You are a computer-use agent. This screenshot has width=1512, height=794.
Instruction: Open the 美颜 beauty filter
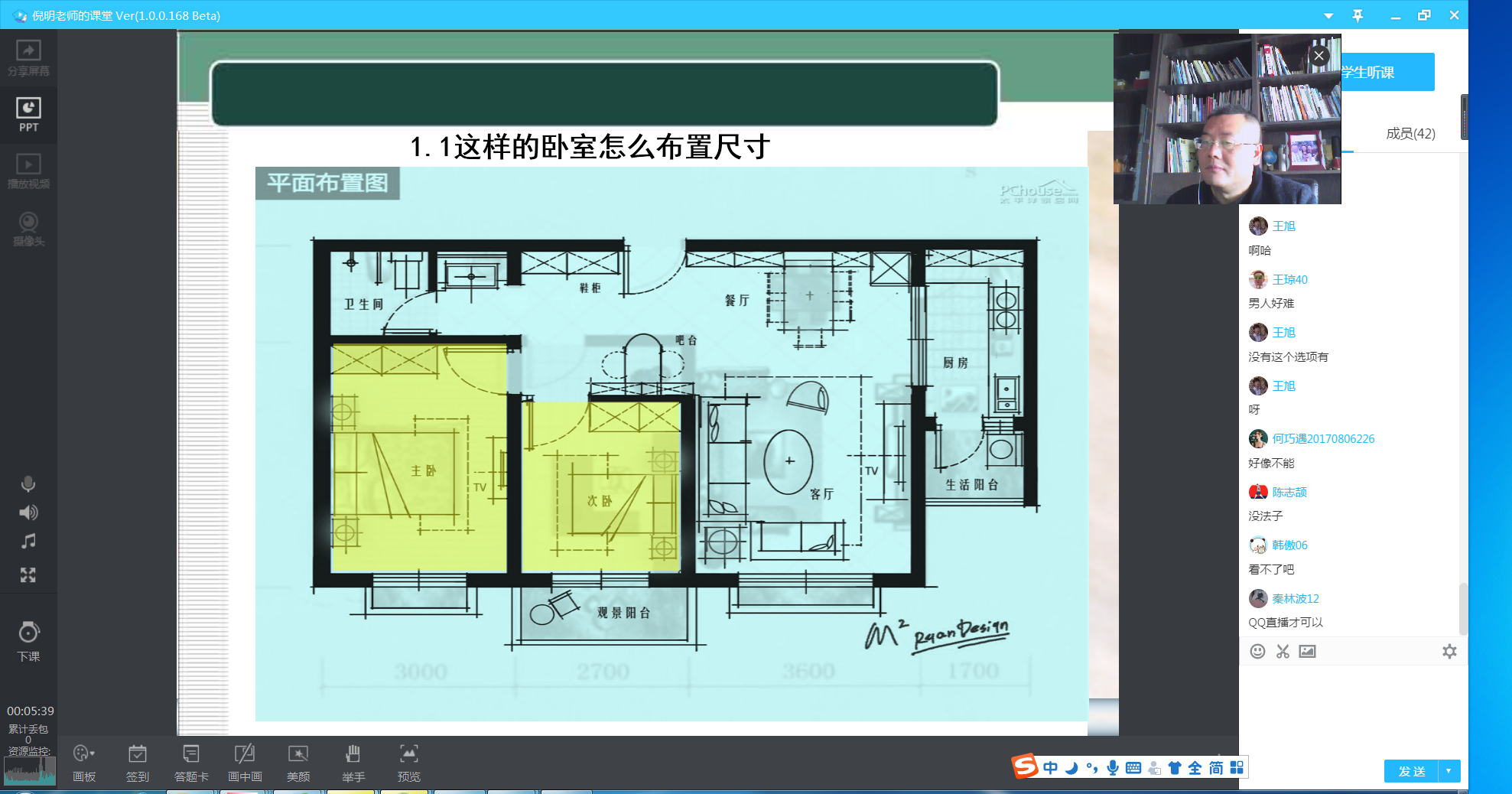[298, 762]
